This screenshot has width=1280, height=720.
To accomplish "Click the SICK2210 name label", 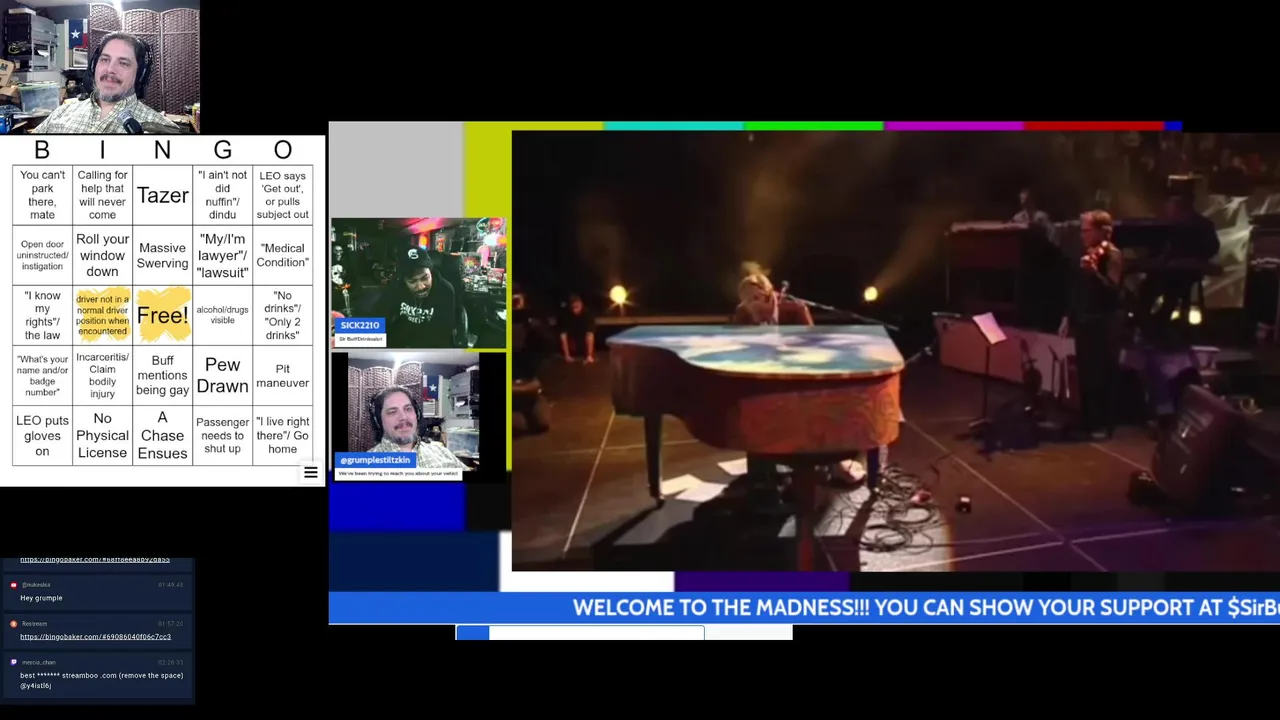I will point(360,325).
